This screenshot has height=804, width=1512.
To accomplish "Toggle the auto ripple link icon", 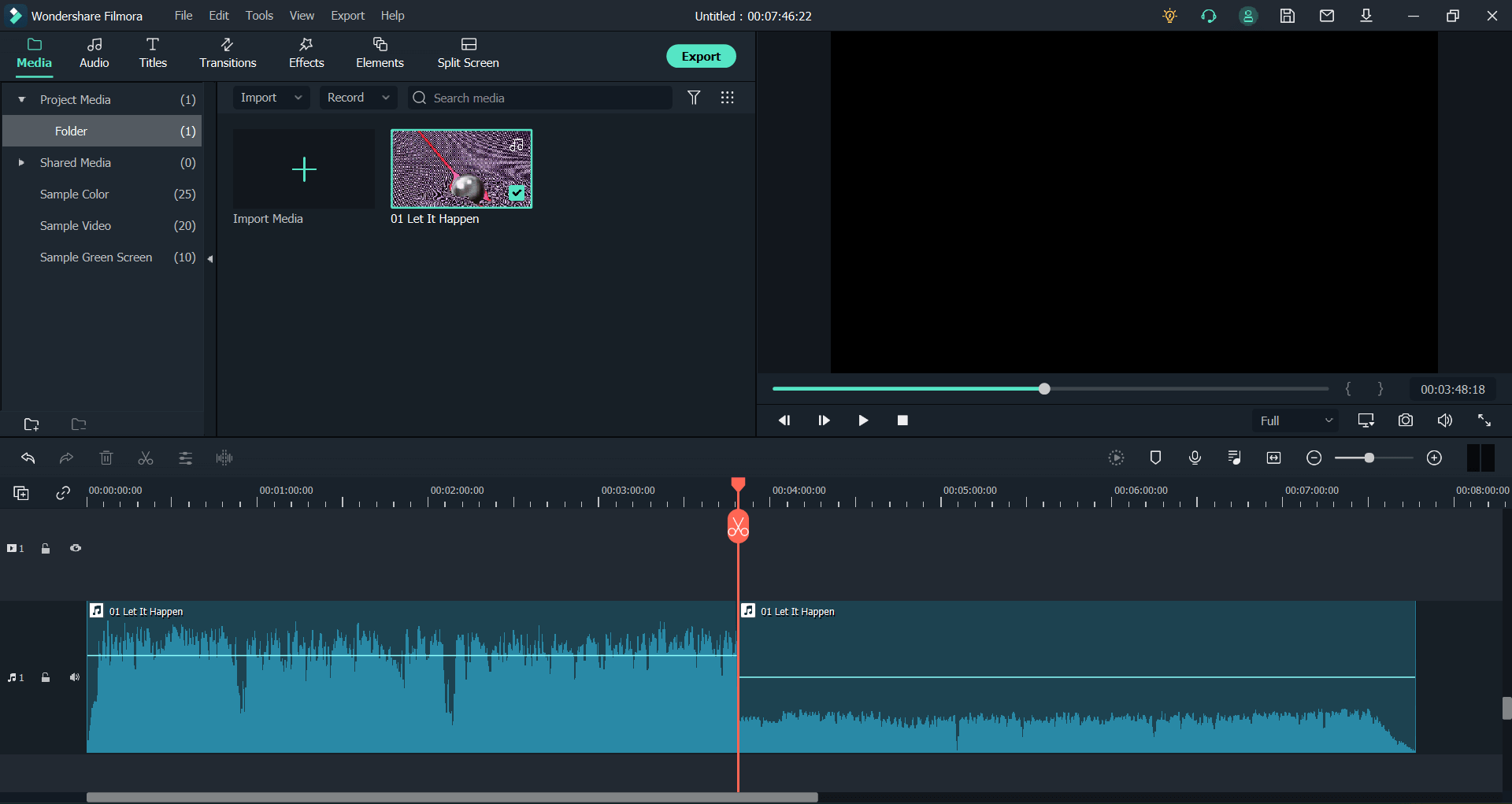I will pos(63,493).
